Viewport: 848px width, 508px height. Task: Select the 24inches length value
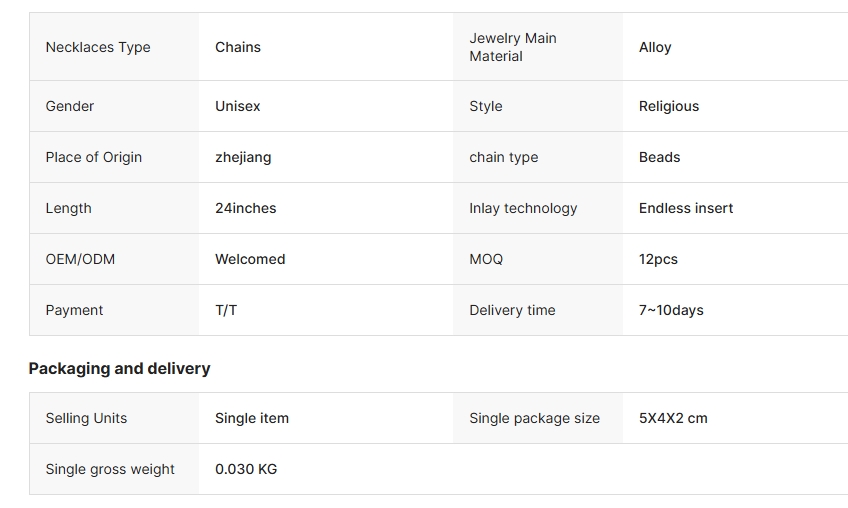click(x=246, y=208)
